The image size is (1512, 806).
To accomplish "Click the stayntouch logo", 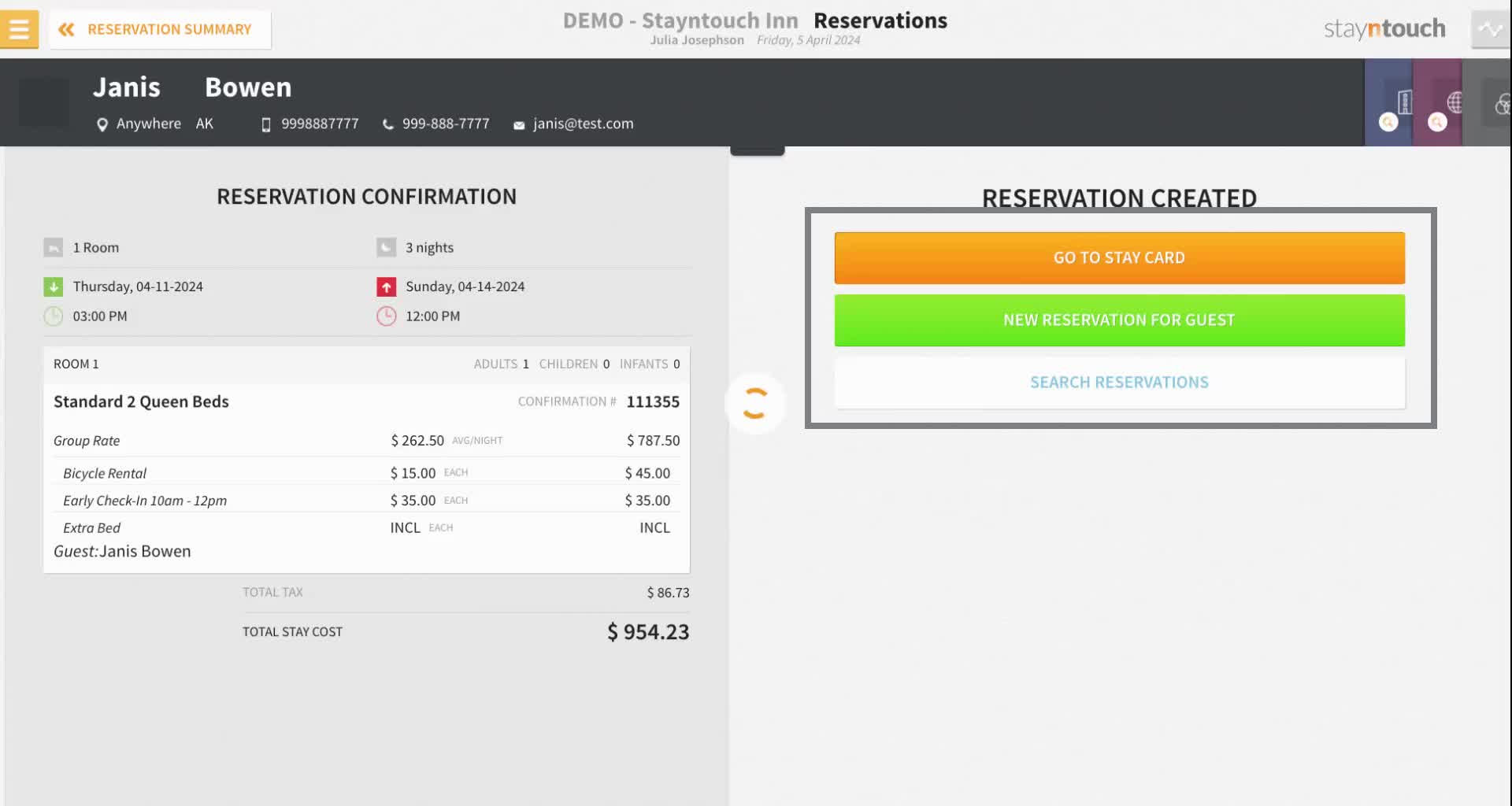I will 1384,29.
